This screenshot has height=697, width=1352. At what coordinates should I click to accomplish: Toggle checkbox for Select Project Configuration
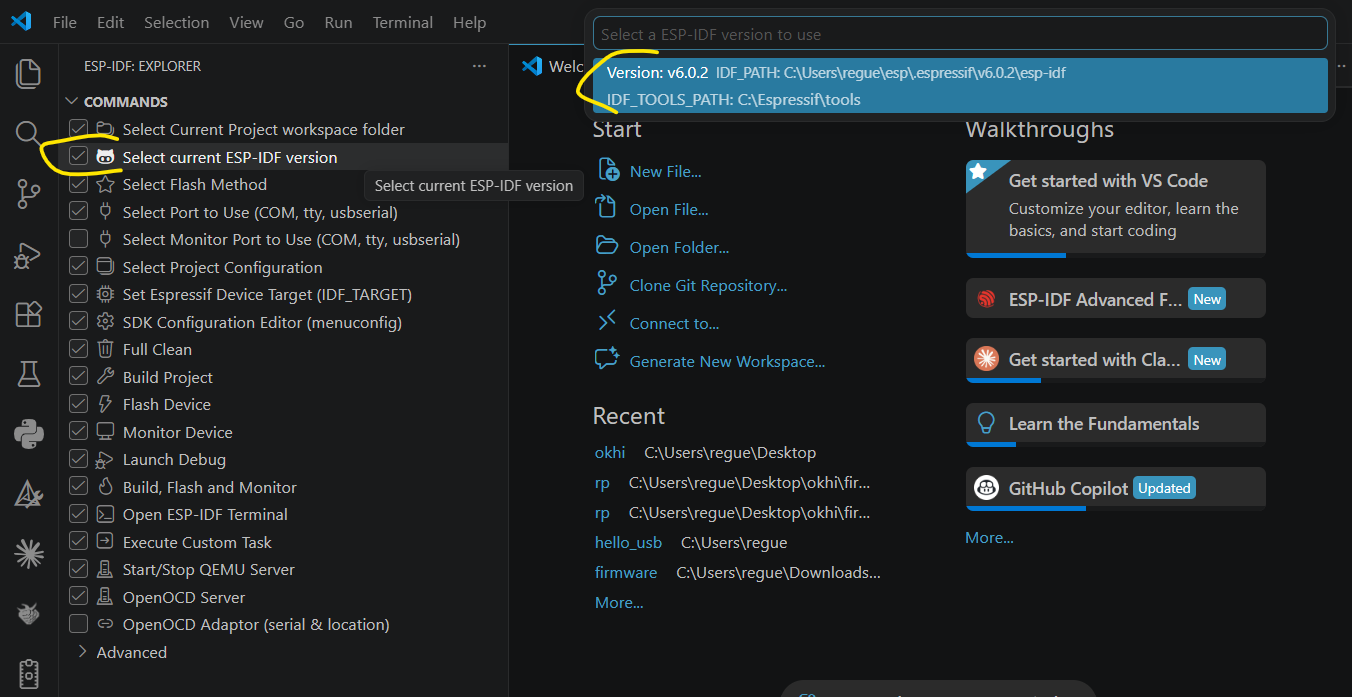78,267
